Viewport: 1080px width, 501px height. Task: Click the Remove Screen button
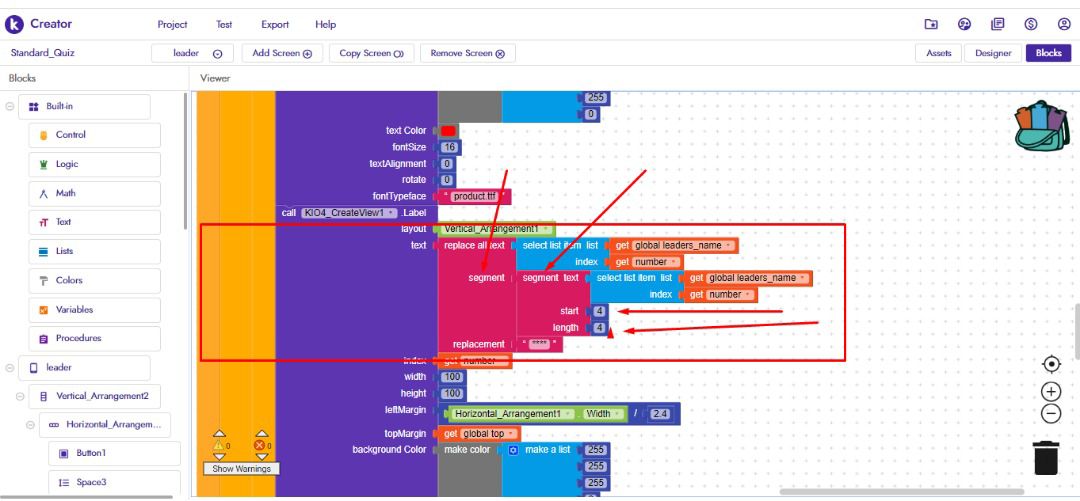click(x=468, y=53)
